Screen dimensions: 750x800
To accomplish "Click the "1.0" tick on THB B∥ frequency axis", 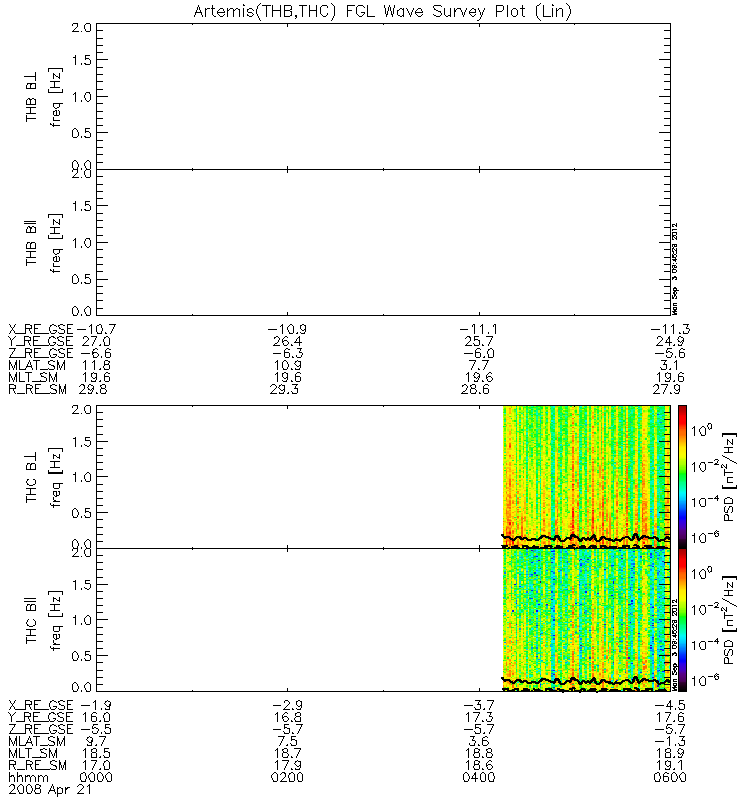I will (82, 242).
